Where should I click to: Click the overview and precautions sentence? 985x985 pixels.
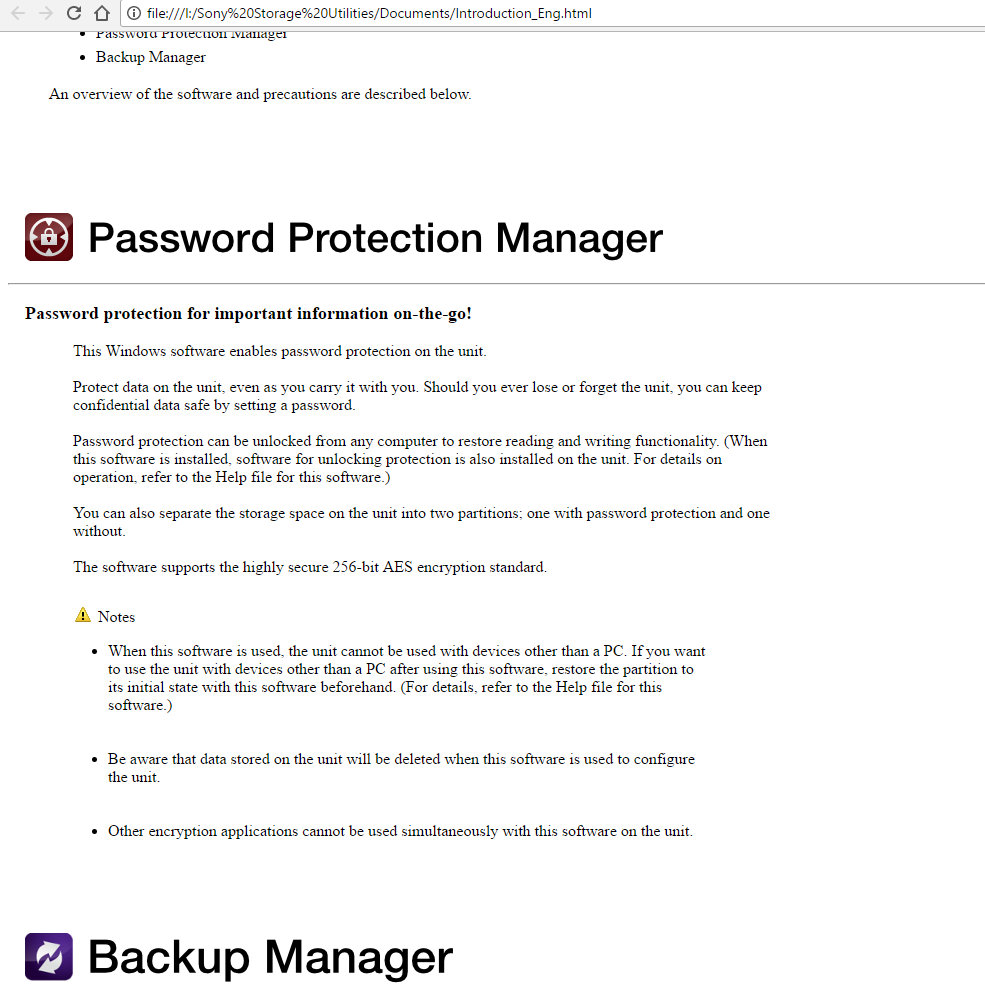[260, 94]
